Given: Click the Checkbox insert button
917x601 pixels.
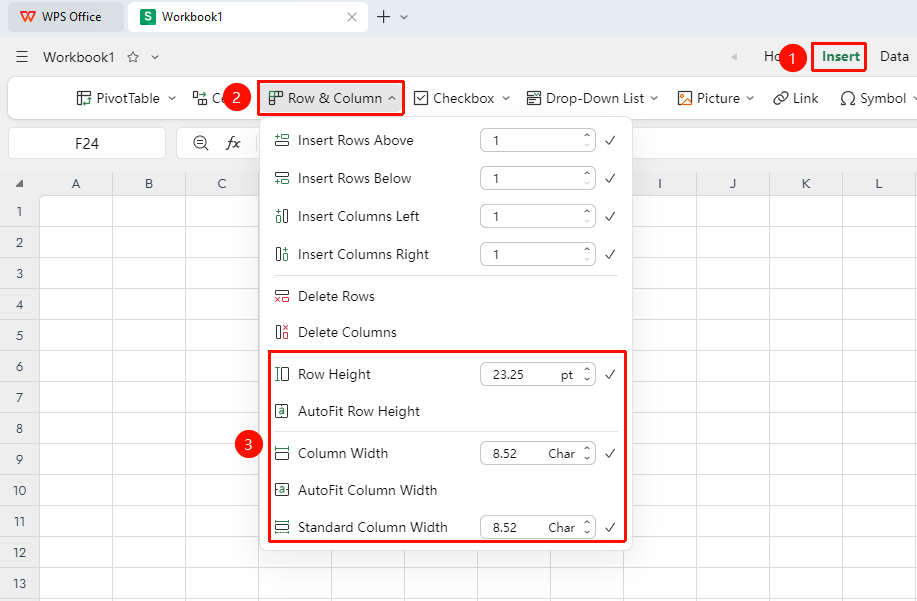Looking at the screenshot, I should pyautogui.click(x=454, y=98).
